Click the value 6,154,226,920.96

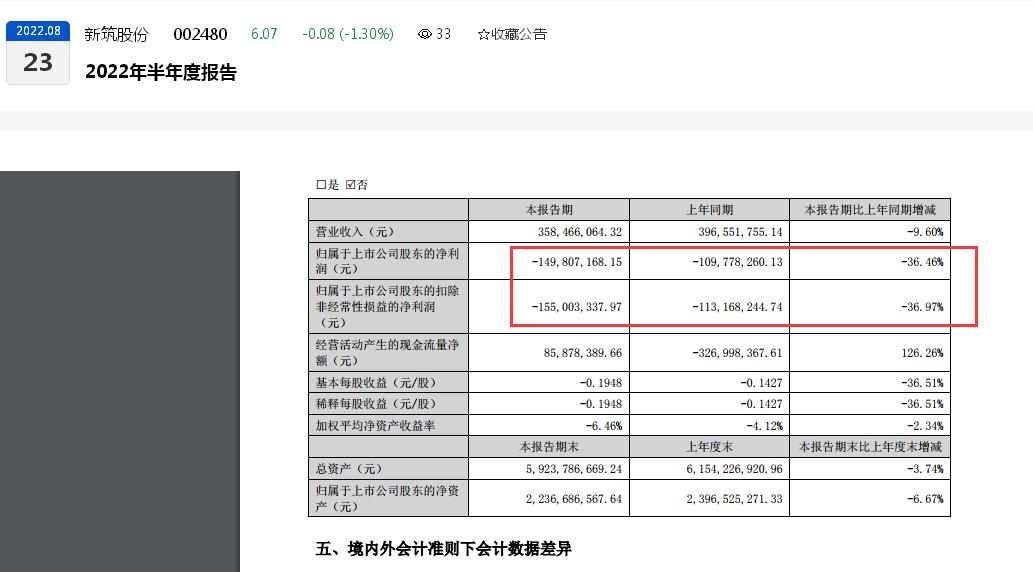point(735,469)
